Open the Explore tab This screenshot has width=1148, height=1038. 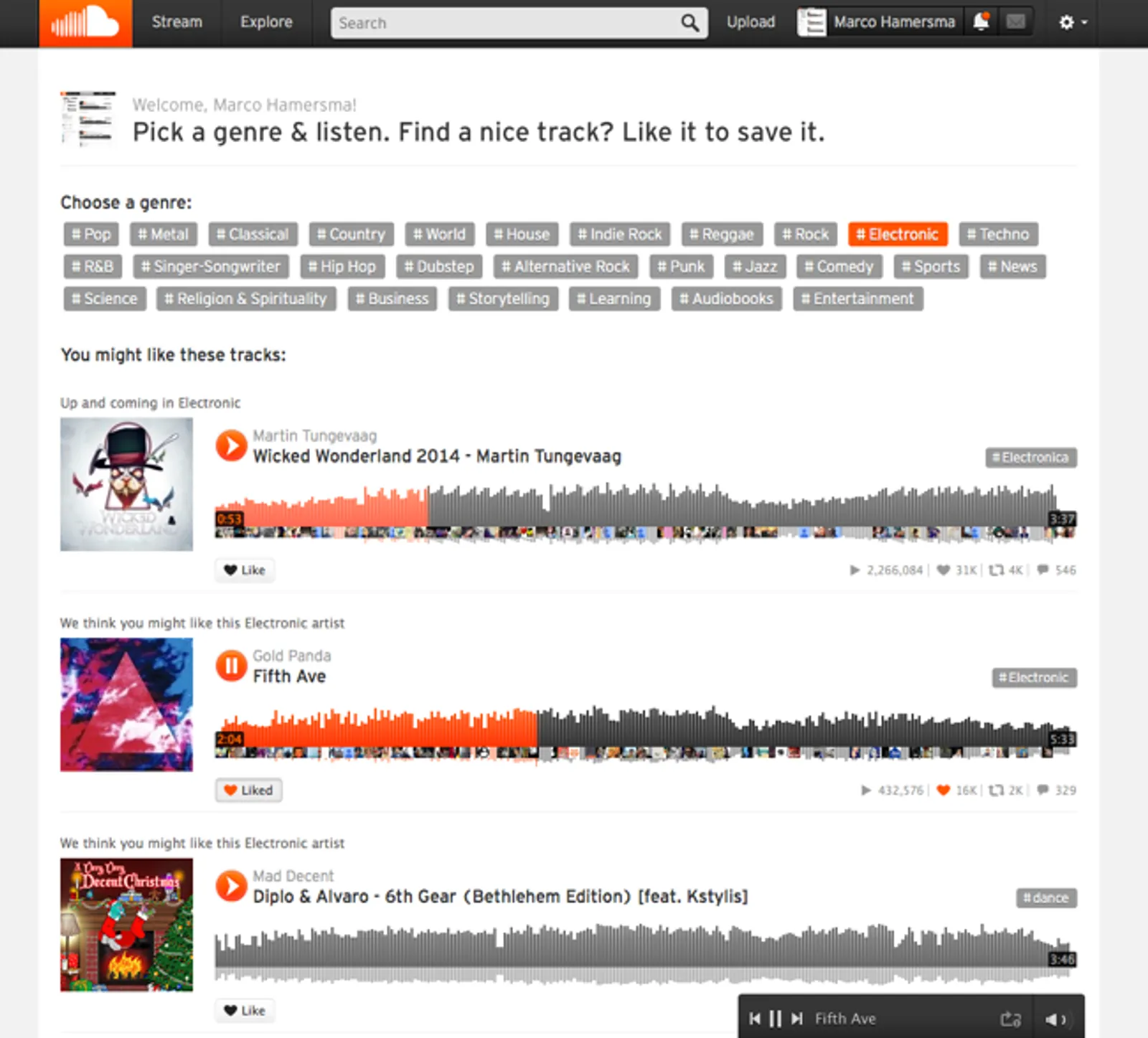266,22
